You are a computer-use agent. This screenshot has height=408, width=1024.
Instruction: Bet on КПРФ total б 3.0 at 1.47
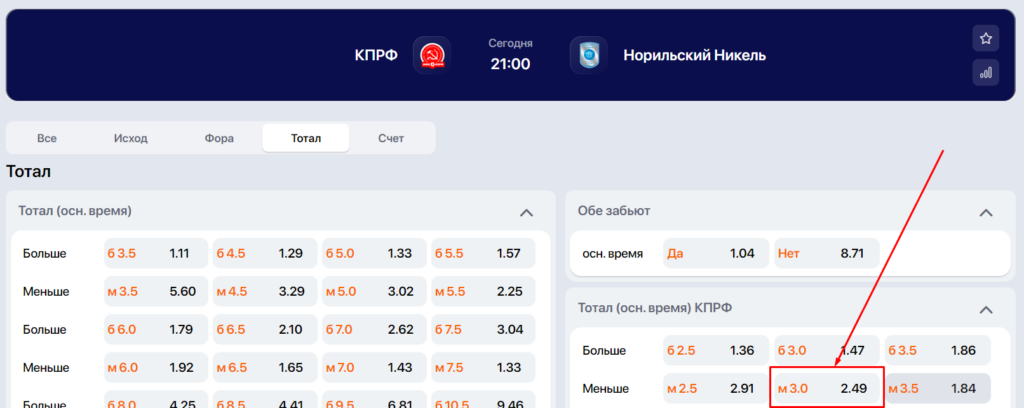pyautogui.click(x=827, y=351)
